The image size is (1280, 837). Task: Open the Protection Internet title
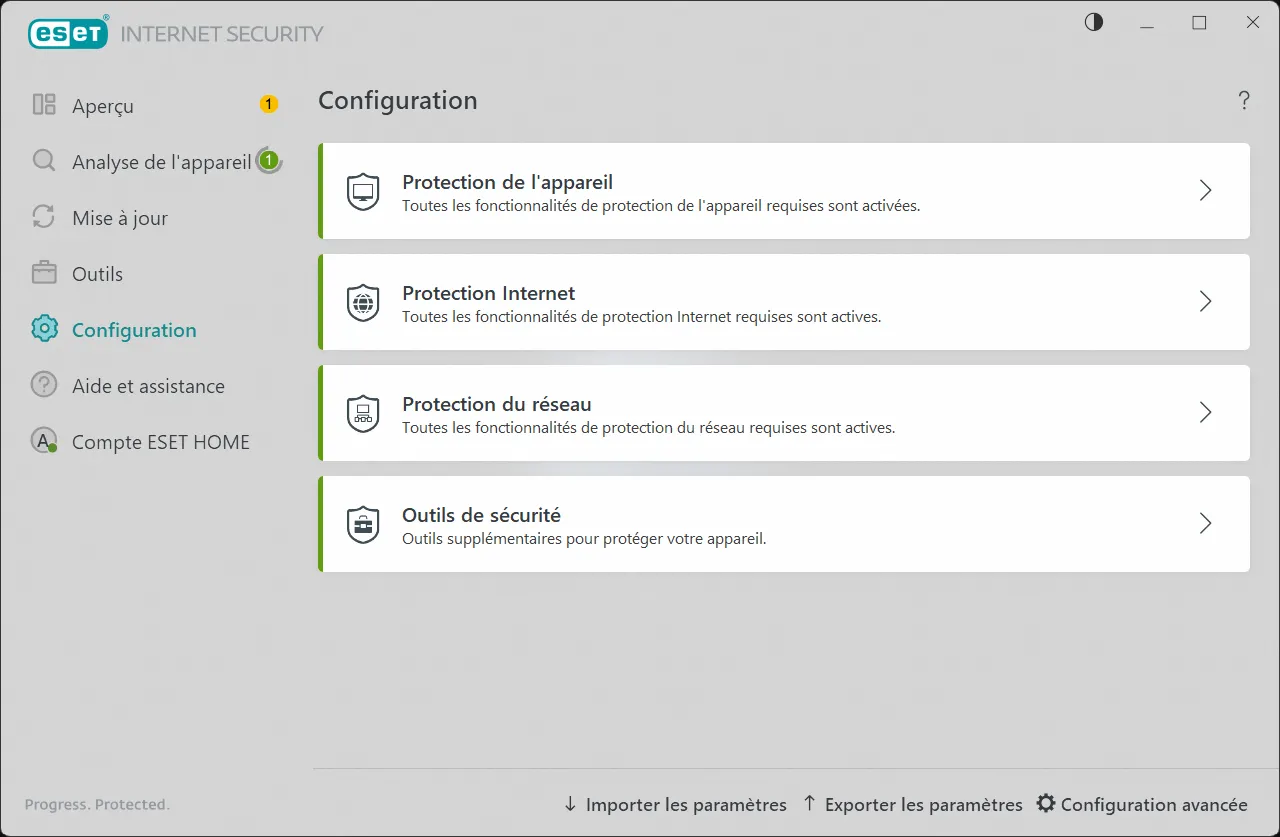[488, 293]
